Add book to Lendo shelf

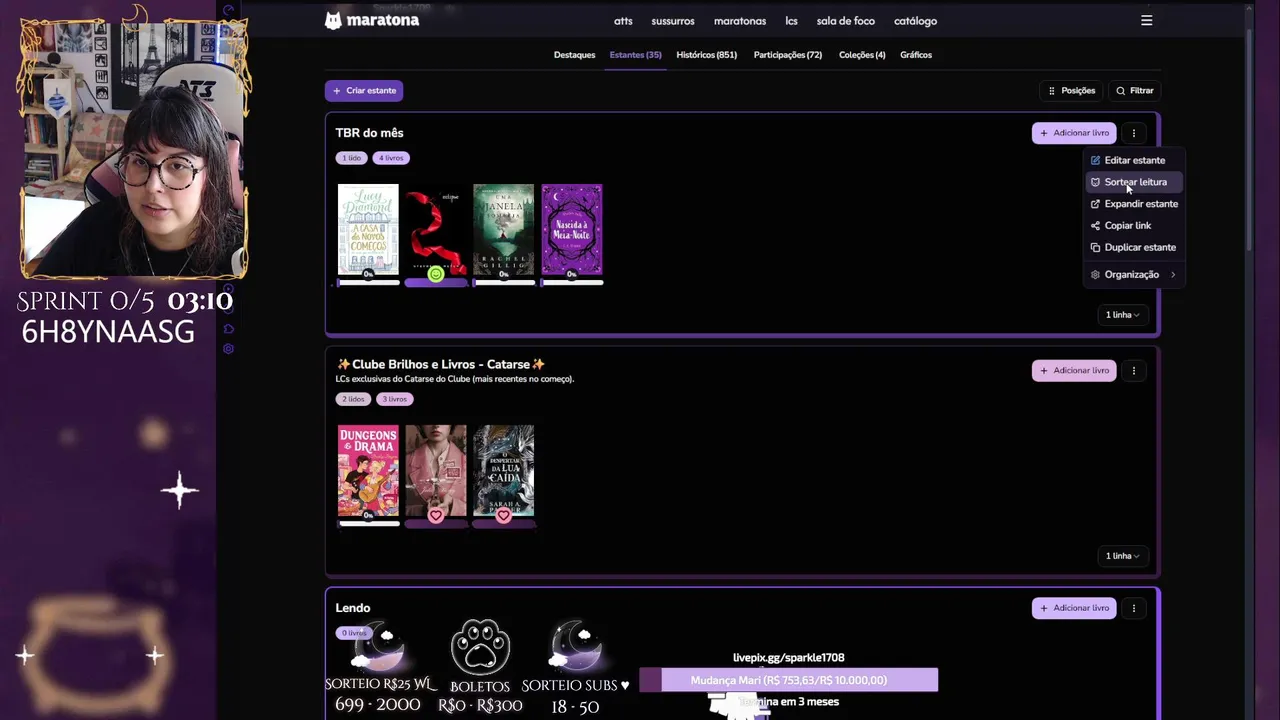(x=1074, y=608)
